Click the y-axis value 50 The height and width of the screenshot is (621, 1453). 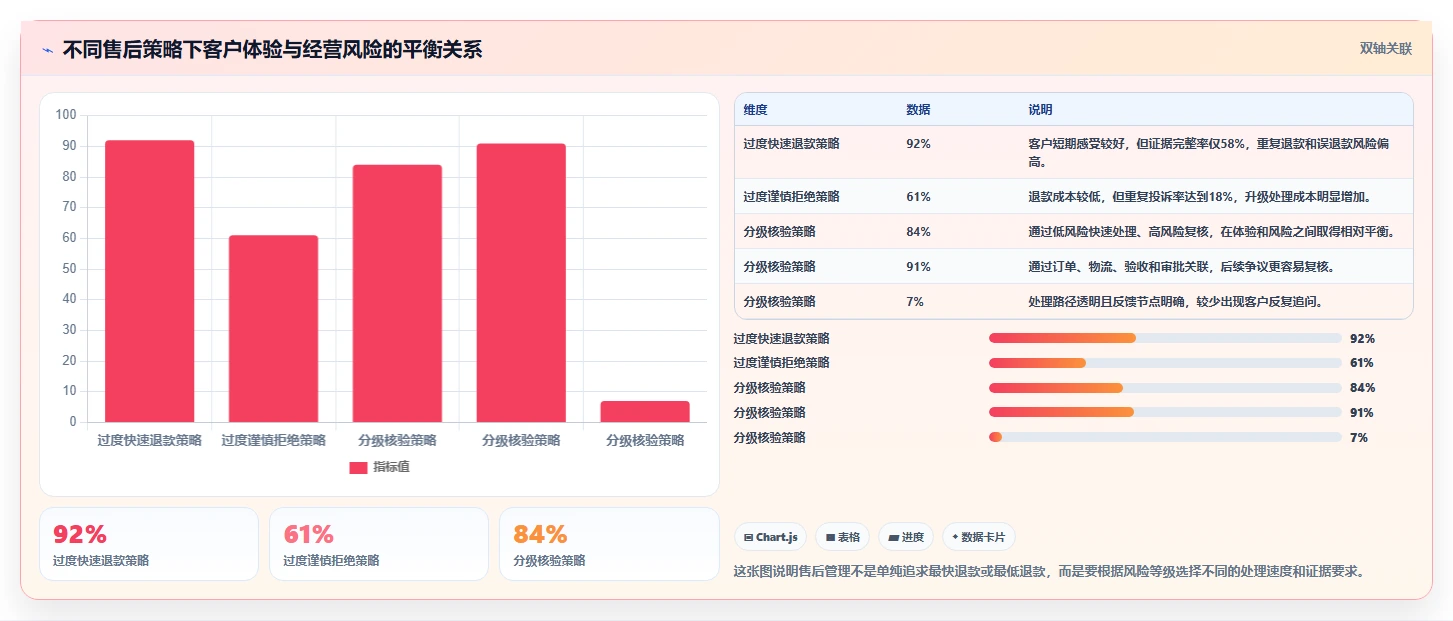(x=69, y=269)
